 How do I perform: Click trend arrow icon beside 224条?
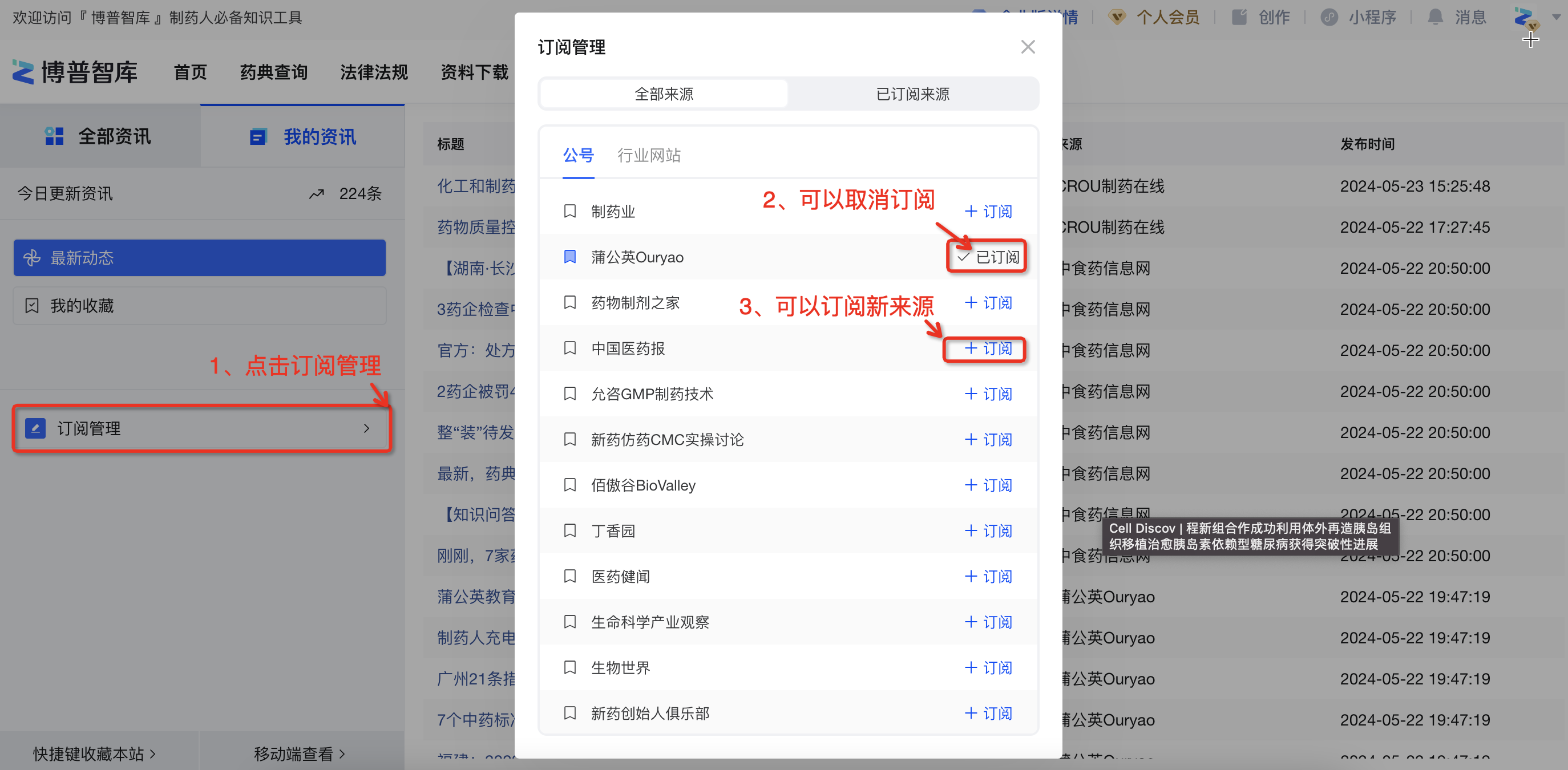point(317,193)
